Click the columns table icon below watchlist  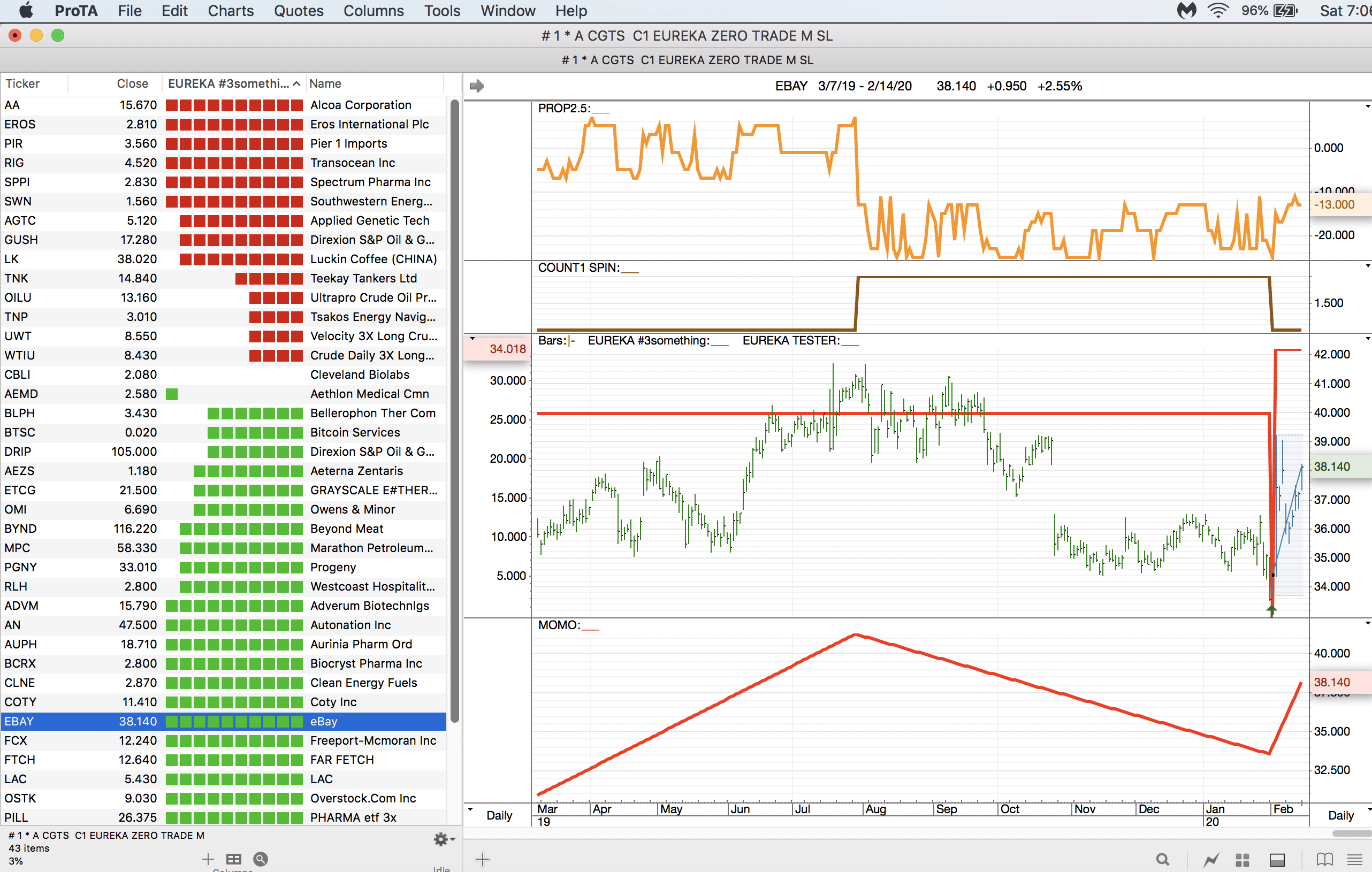click(x=234, y=859)
